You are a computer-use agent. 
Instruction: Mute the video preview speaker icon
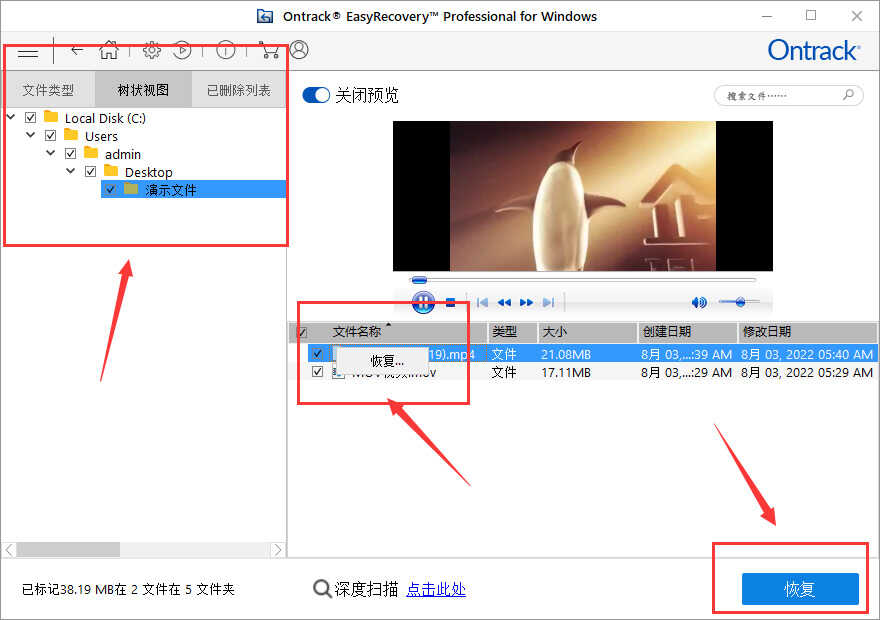coord(699,302)
